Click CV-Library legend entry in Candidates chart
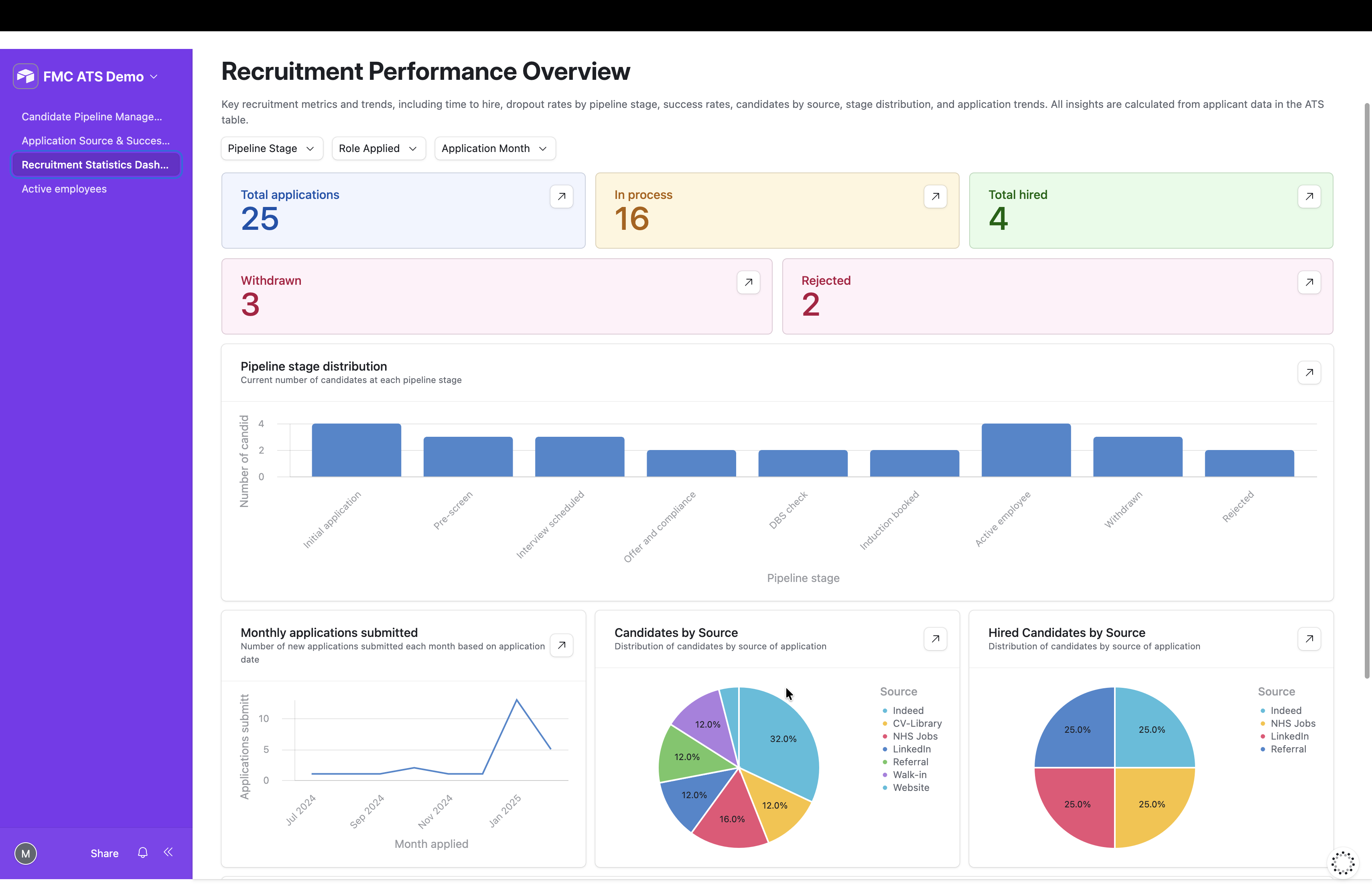The height and width of the screenshot is (892, 1372). pyautogui.click(x=912, y=723)
